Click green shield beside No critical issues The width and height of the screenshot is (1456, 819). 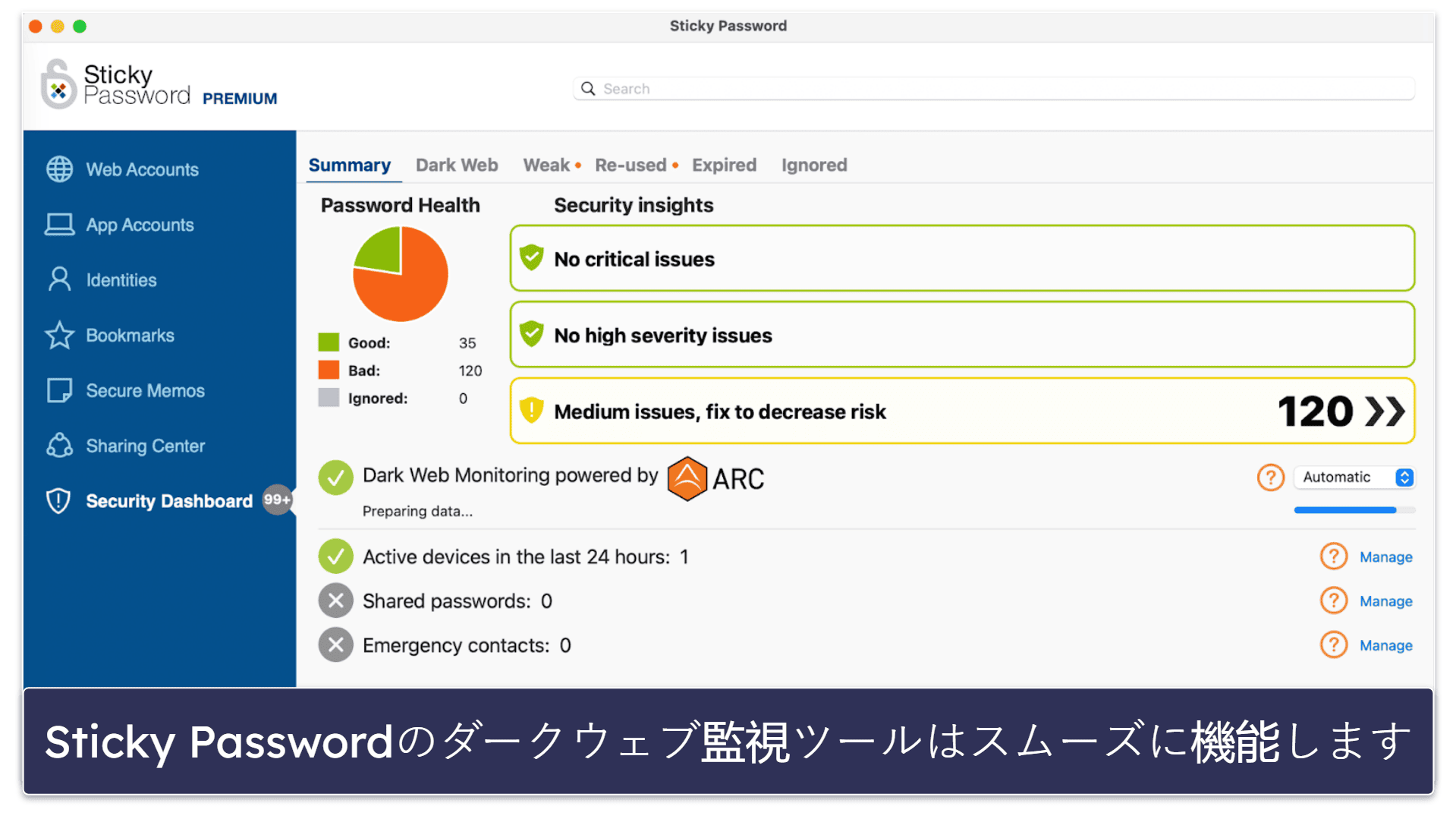coord(532,258)
